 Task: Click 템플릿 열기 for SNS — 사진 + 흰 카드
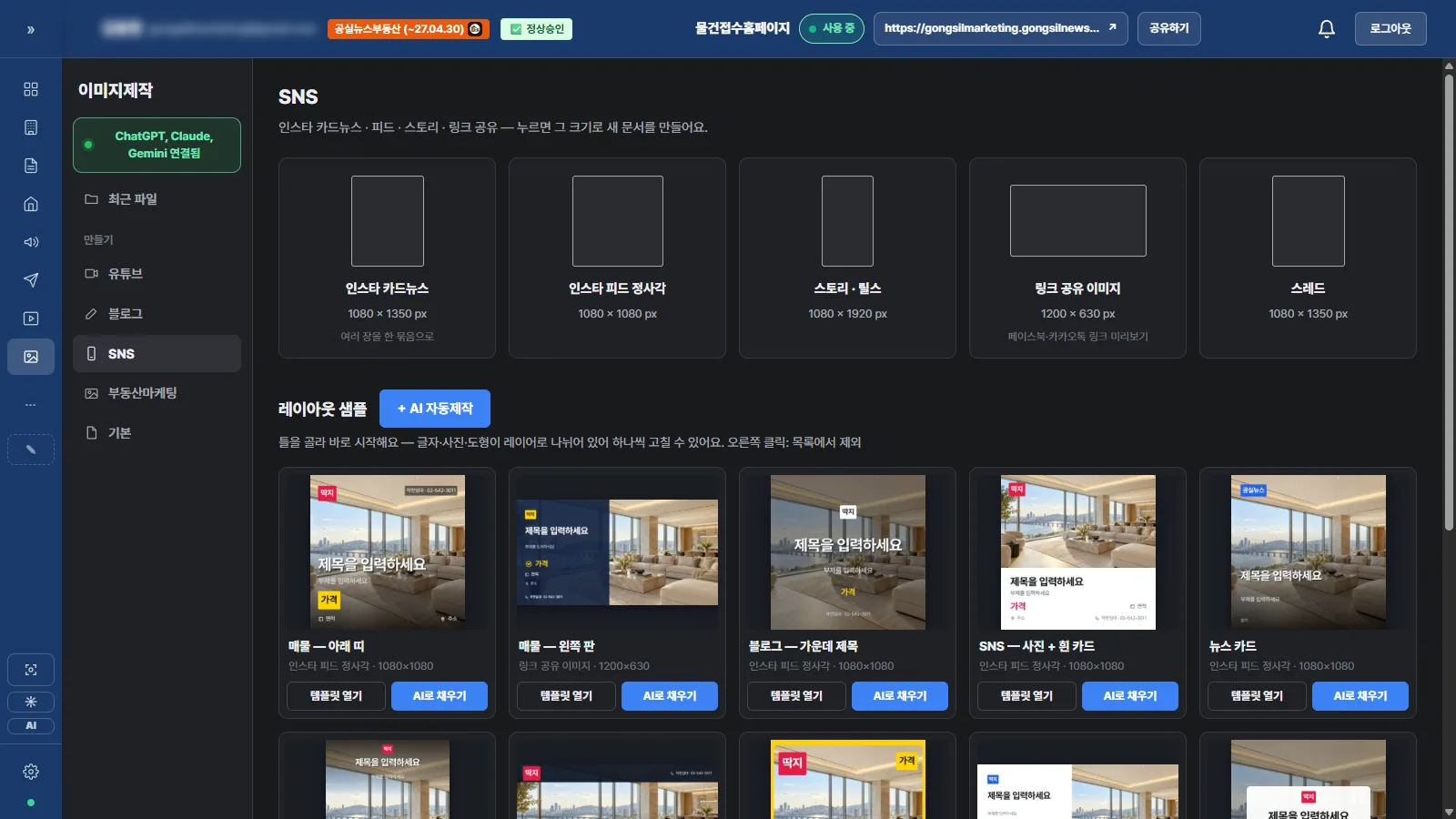point(1026,696)
